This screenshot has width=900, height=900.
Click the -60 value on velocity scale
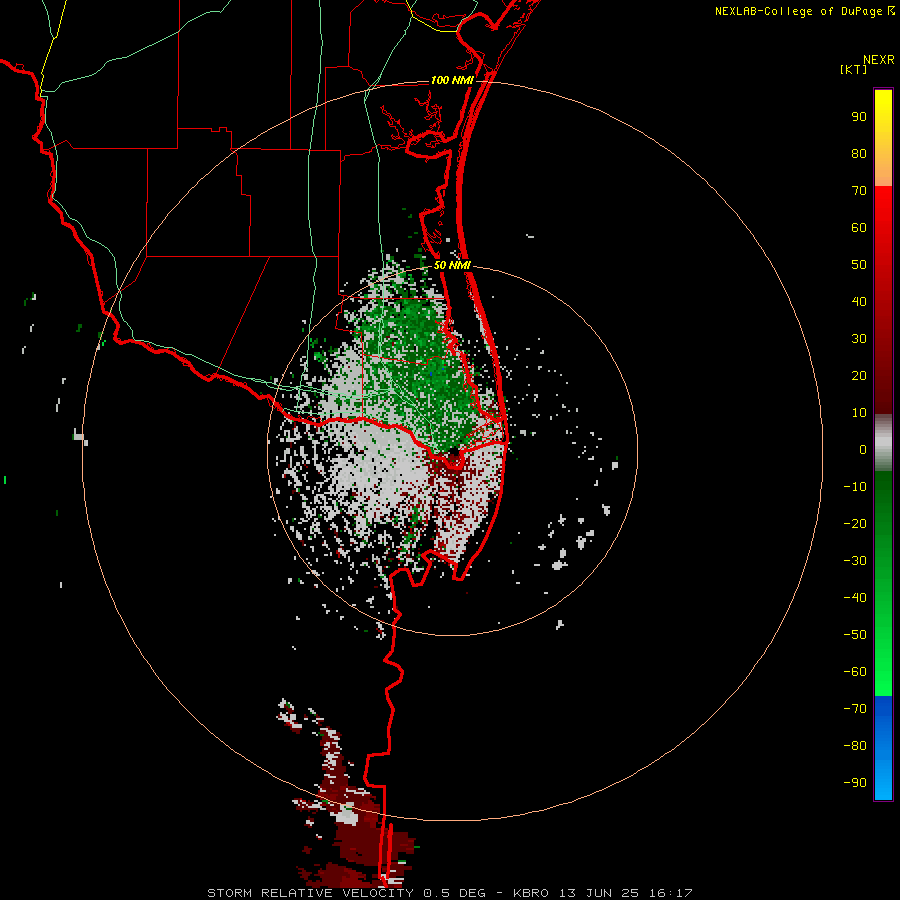[855, 672]
